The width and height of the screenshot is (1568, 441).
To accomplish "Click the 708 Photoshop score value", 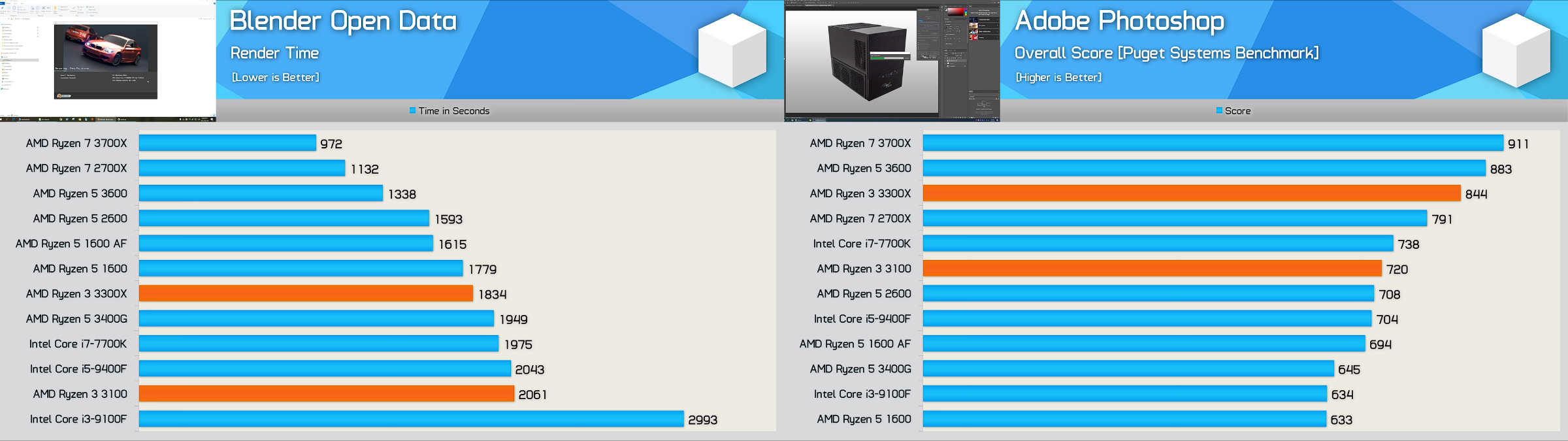I will click(1390, 295).
